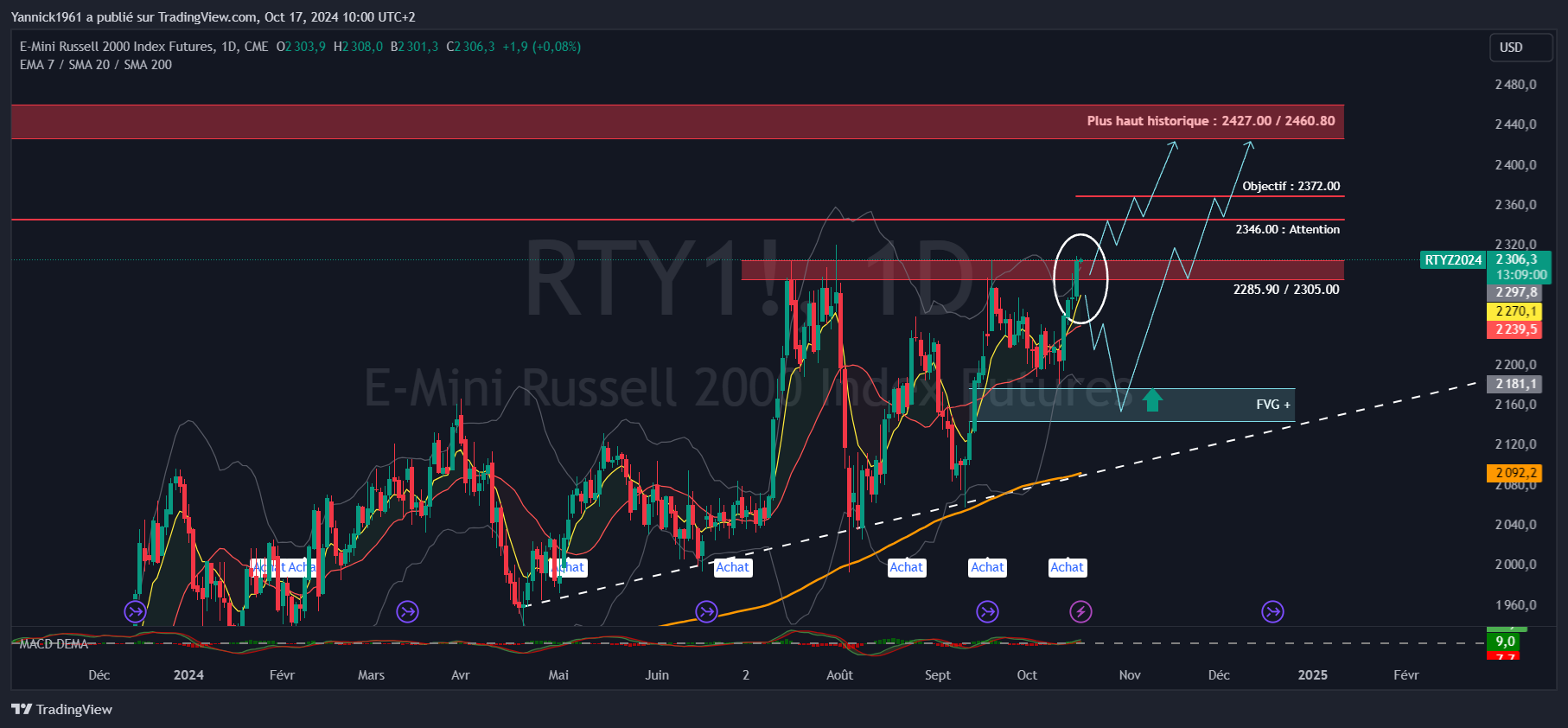Screen dimensions: 1568x728
Task: Select the 2 480,0 price axis value
Action: (x=1515, y=85)
